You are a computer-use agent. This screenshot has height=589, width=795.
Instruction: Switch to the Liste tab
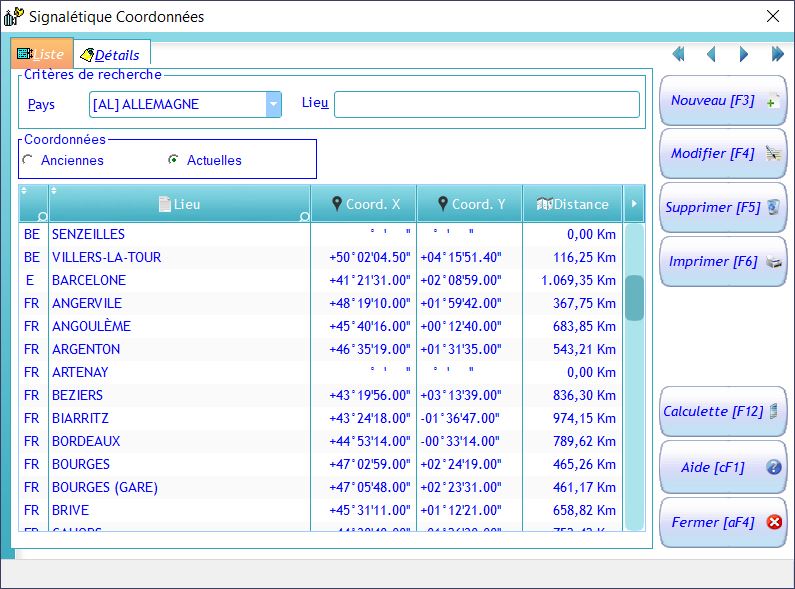point(42,54)
